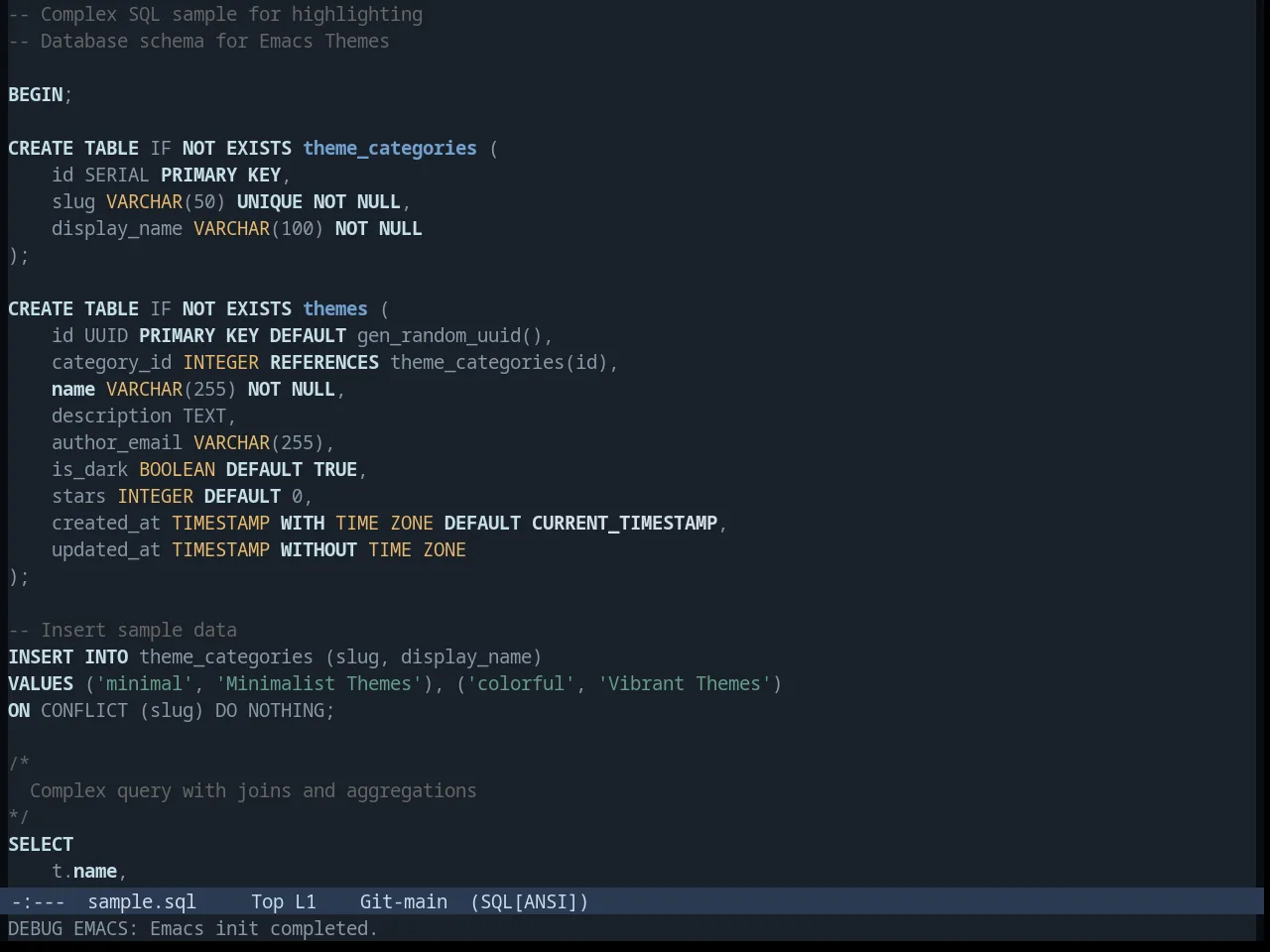This screenshot has height=952, width=1270.
Task: Click 'CURRENT_TIMESTAMP' keyword
Action: pyautogui.click(x=624, y=523)
